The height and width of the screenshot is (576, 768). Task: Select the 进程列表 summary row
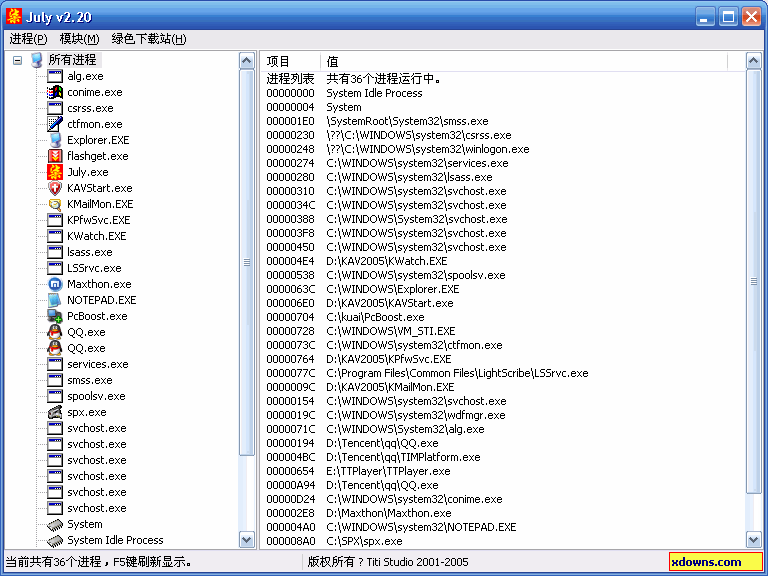click(503, 79)
